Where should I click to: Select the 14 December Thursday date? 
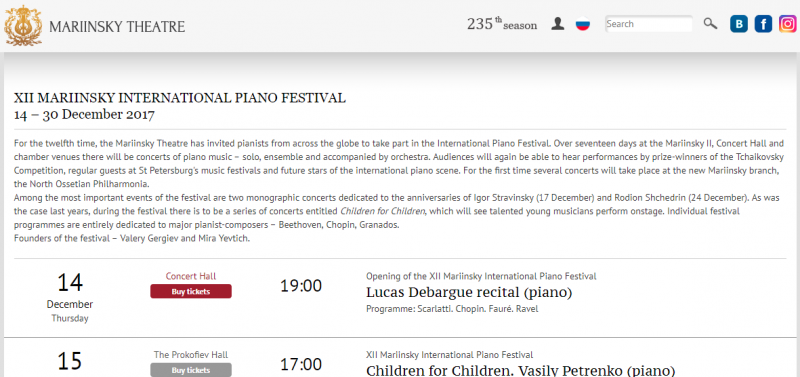(70, 297)
